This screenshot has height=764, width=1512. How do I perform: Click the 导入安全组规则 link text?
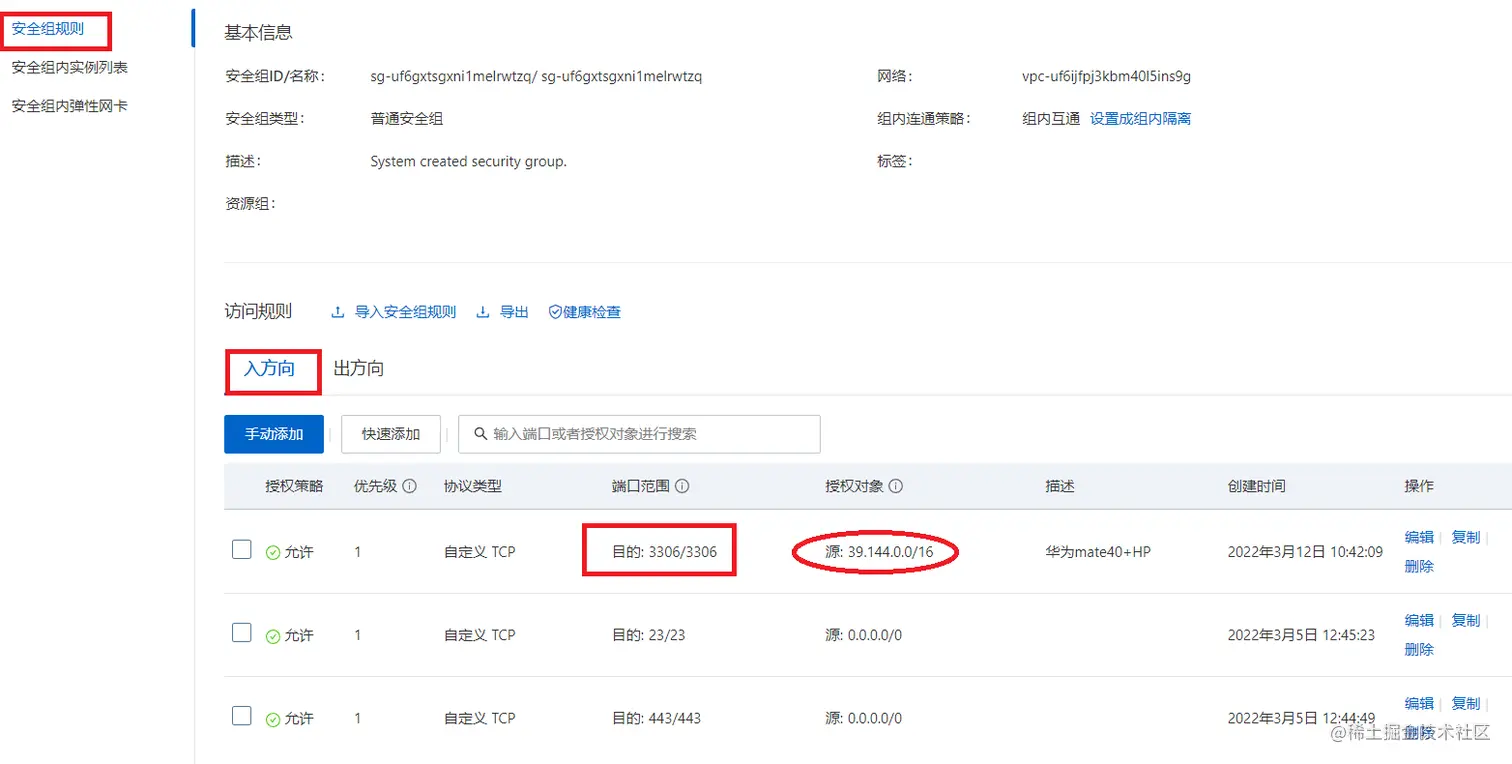click(x=405, y=312)
